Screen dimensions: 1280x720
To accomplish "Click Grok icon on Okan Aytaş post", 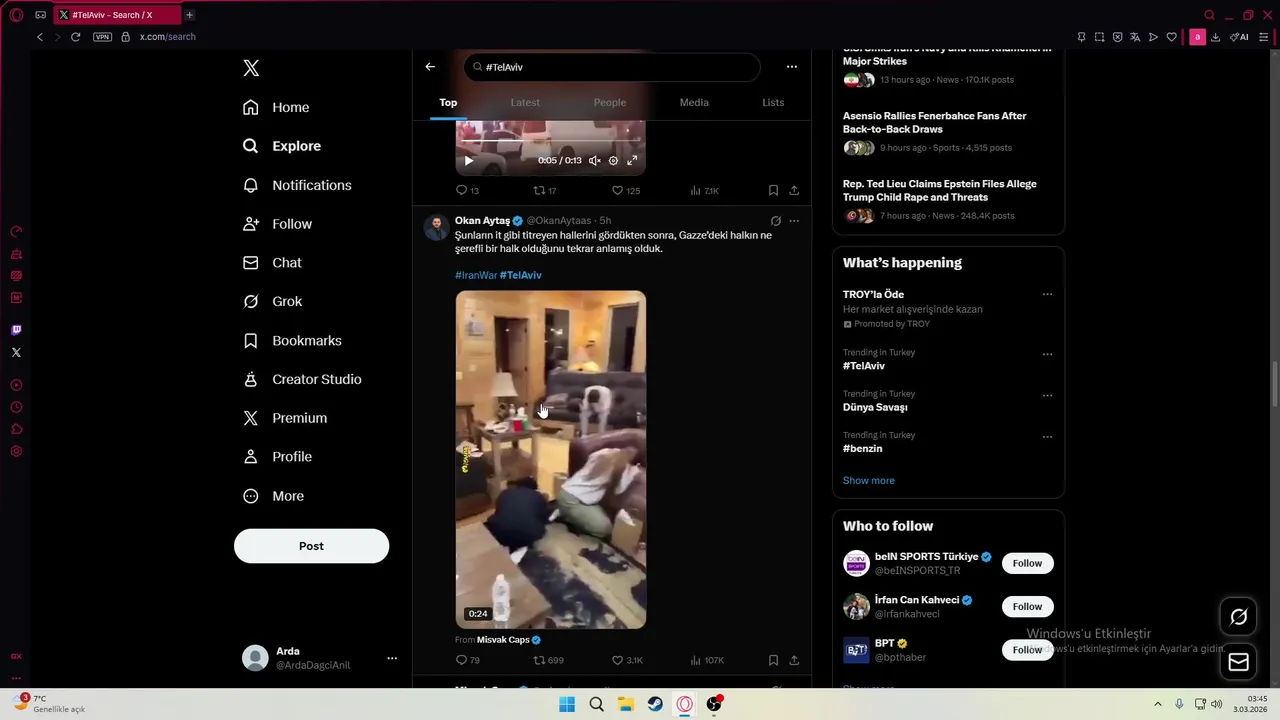I will [x=775, y=221].
